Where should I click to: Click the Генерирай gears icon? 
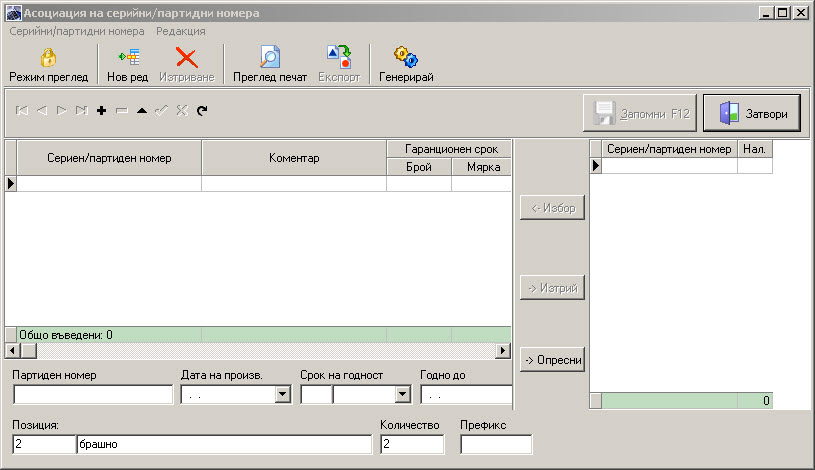(x=405, y=57)
